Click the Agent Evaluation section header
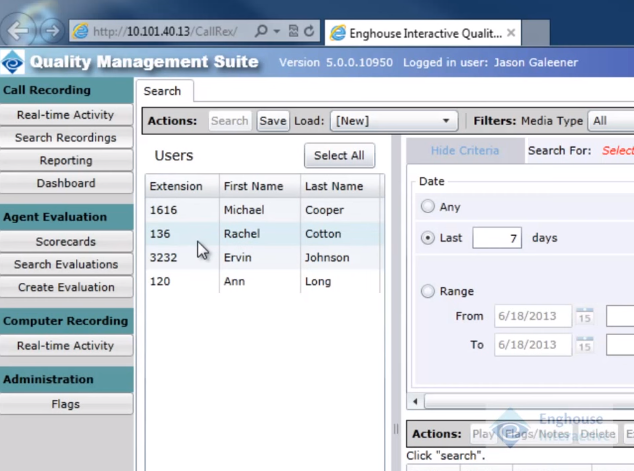 [x=66, y=217]
